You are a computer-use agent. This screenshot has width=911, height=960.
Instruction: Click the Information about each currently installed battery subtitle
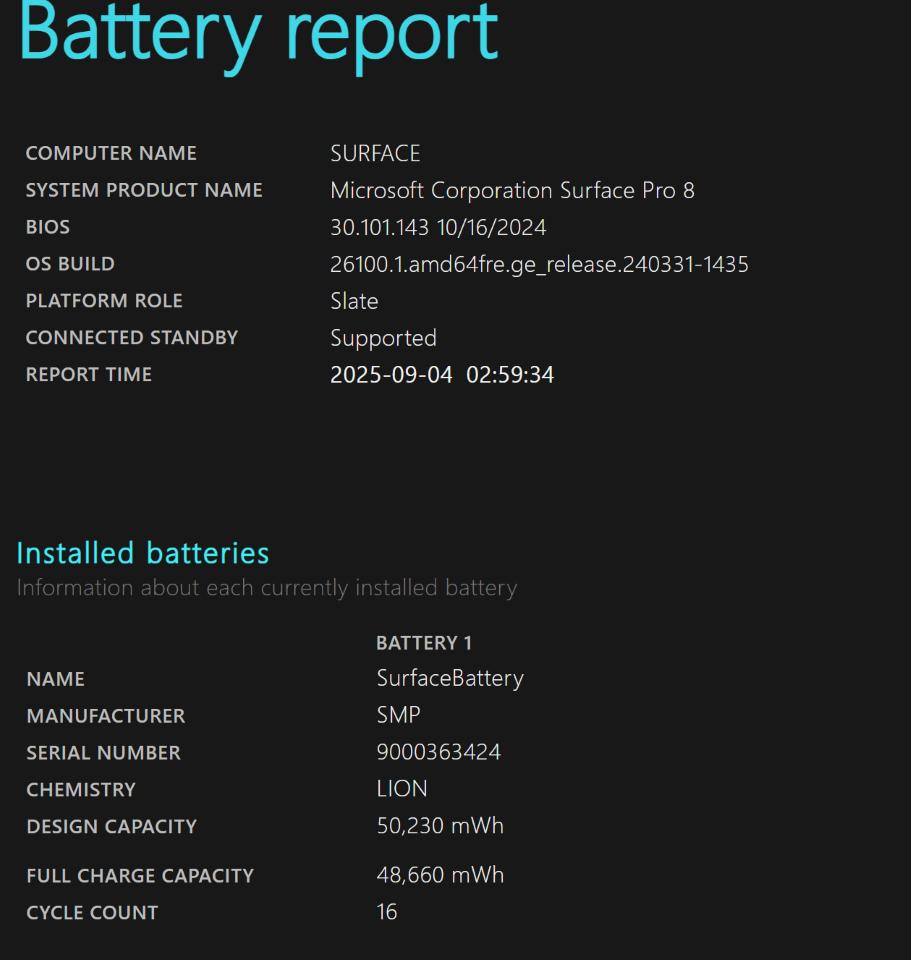(x=267, y=588)
